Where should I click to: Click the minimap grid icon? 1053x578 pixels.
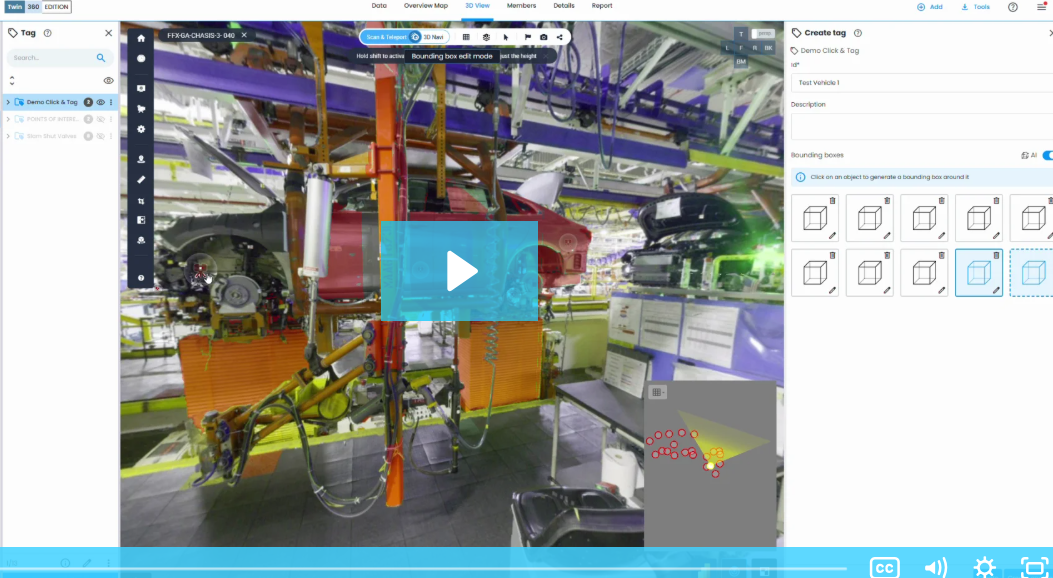click(x=657, y=392)
